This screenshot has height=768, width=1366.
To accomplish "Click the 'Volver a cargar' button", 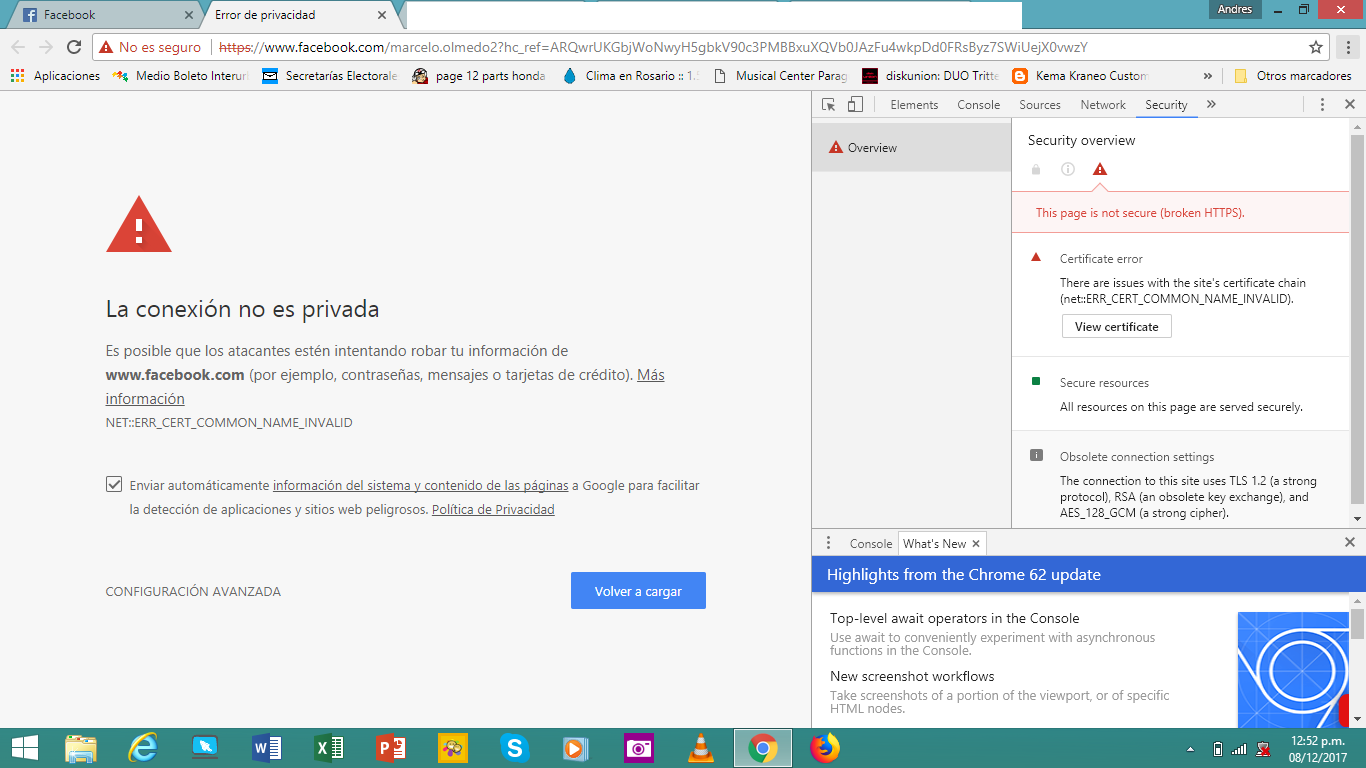I will (638, 591).
